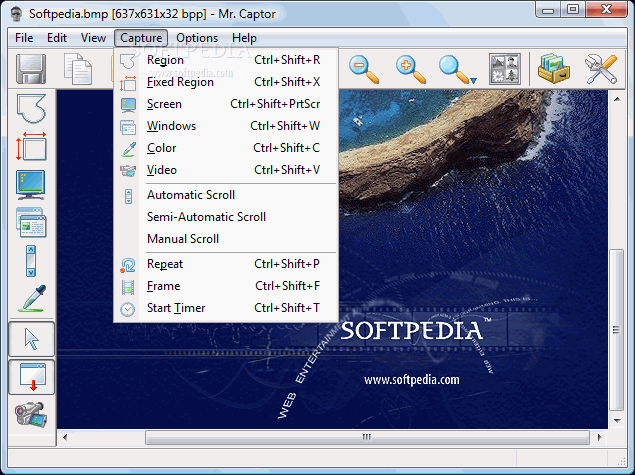Open the Help menu

pos(244,38)
